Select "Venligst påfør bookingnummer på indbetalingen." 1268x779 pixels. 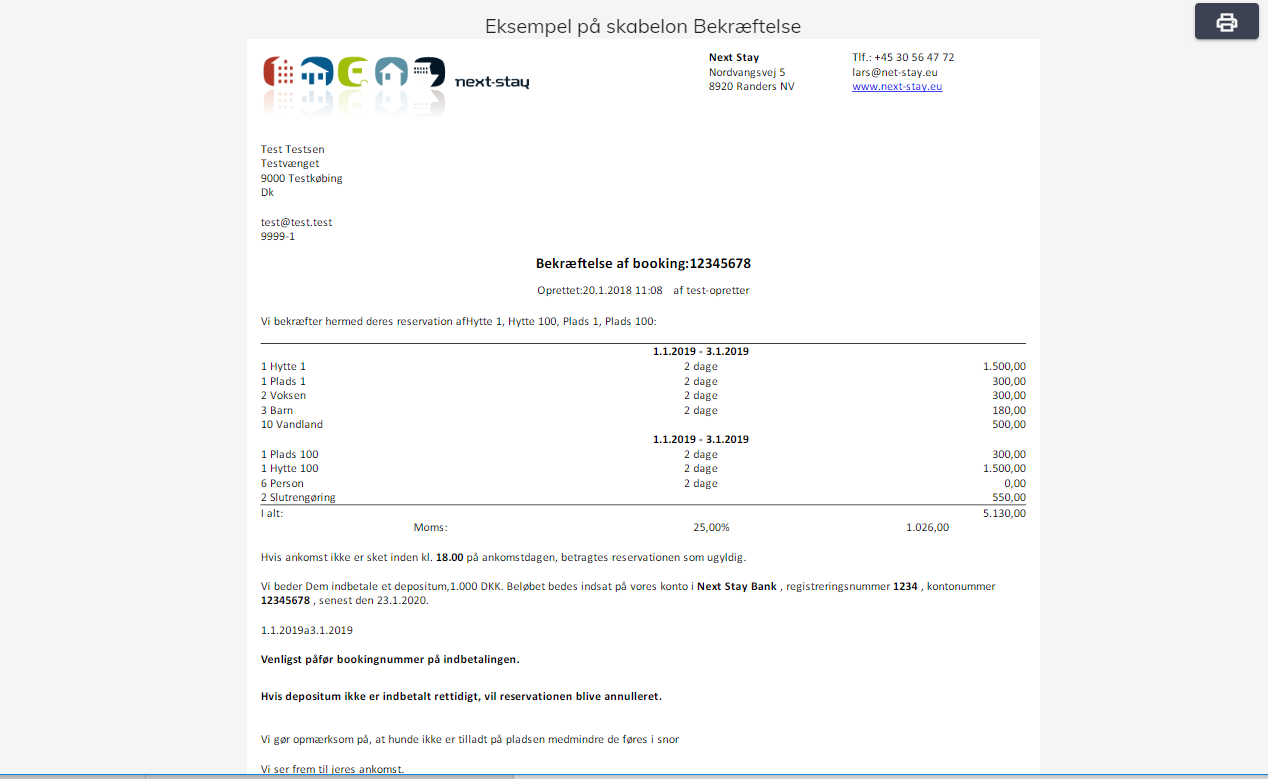coord(390,660)
